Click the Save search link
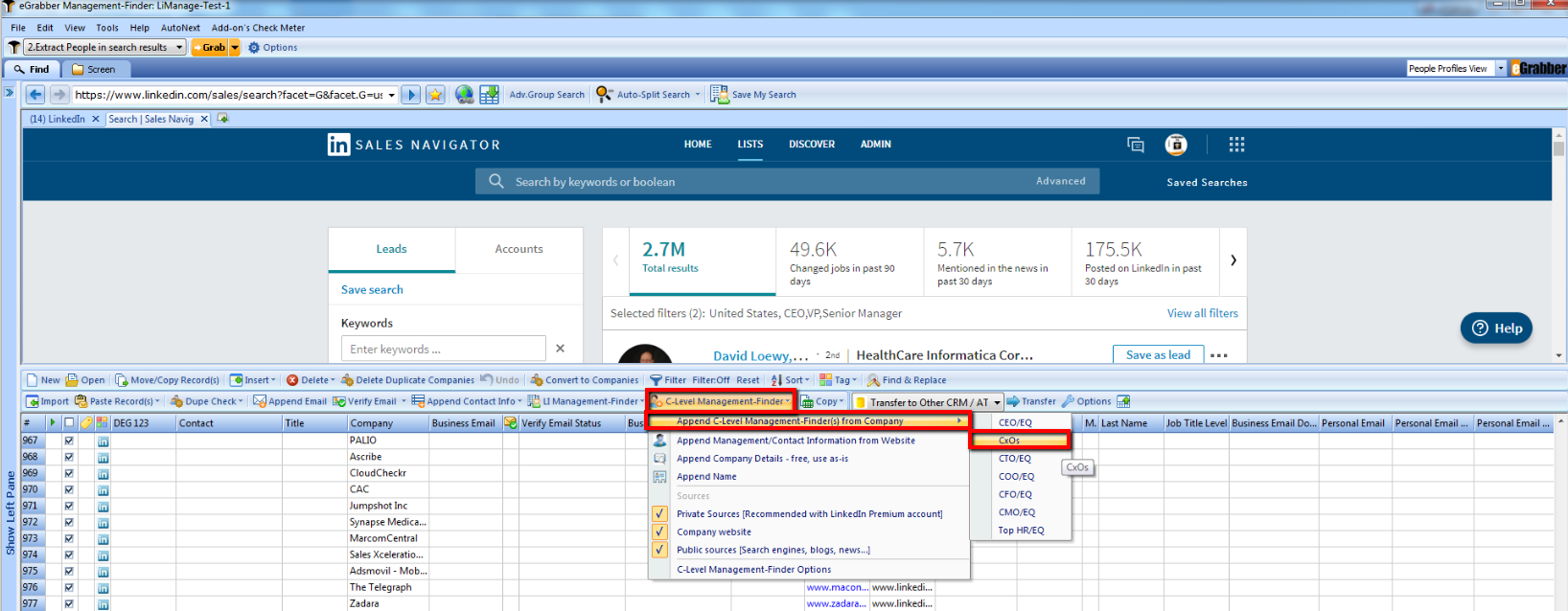 coord(372,290)
